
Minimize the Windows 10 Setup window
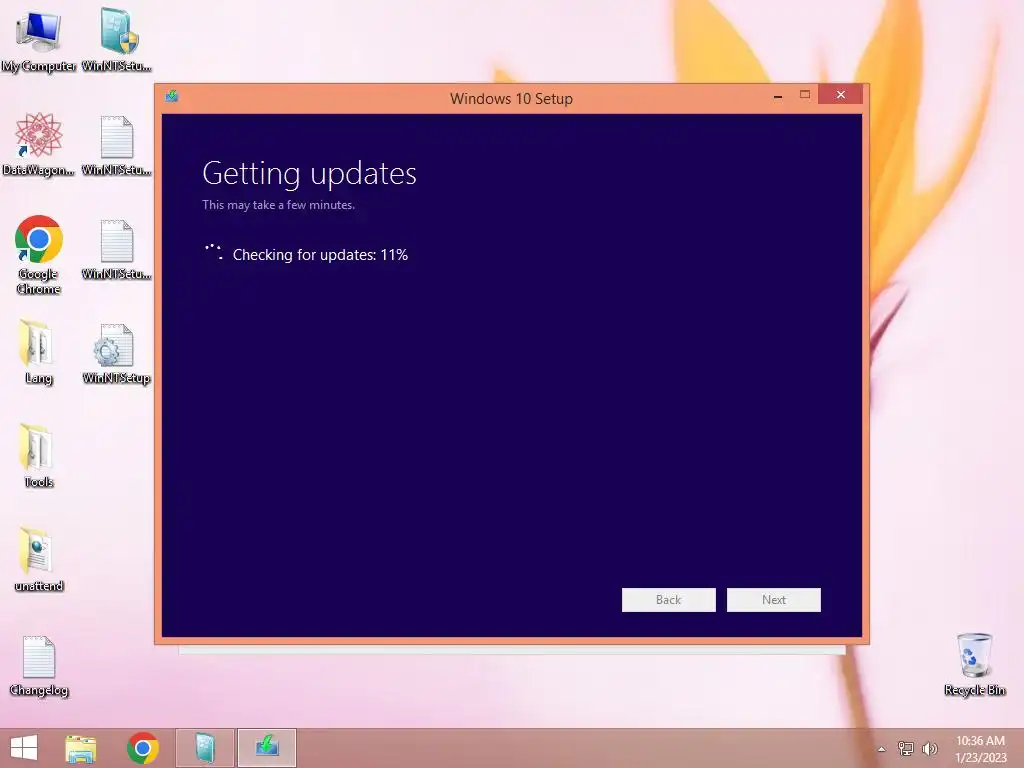point(778,96)
